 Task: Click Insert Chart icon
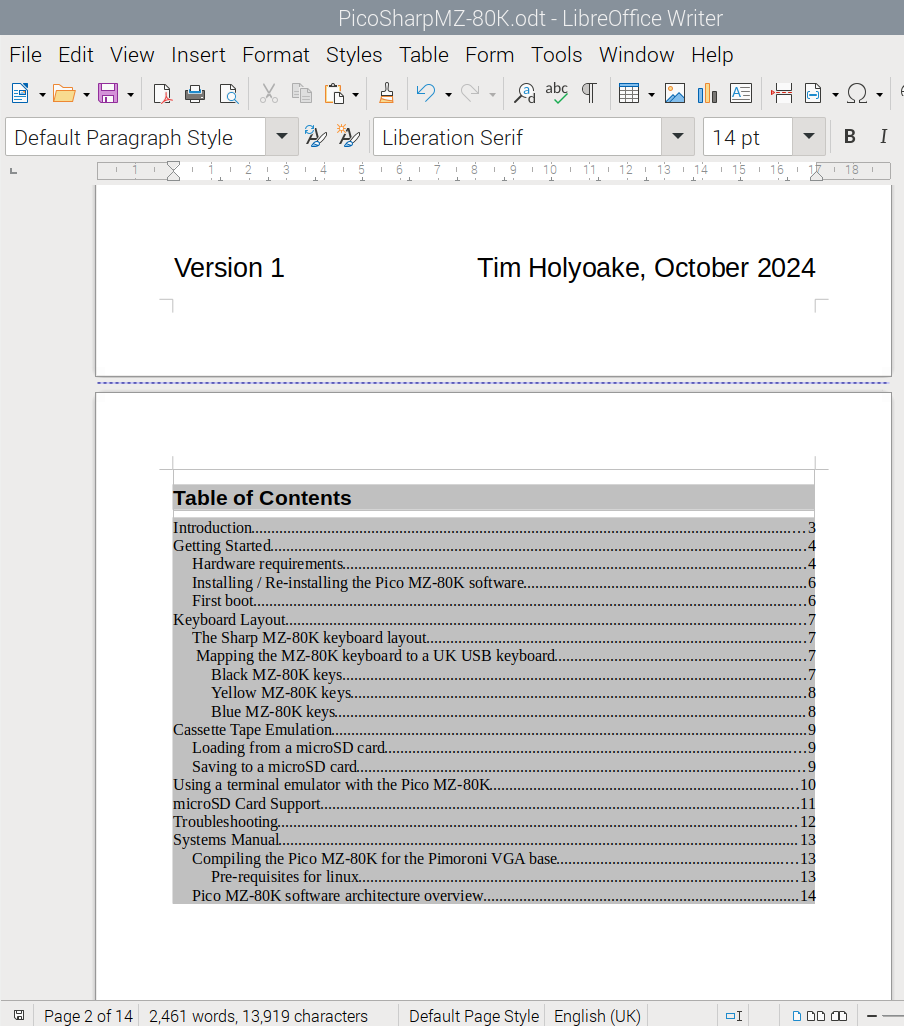[707, 94]
